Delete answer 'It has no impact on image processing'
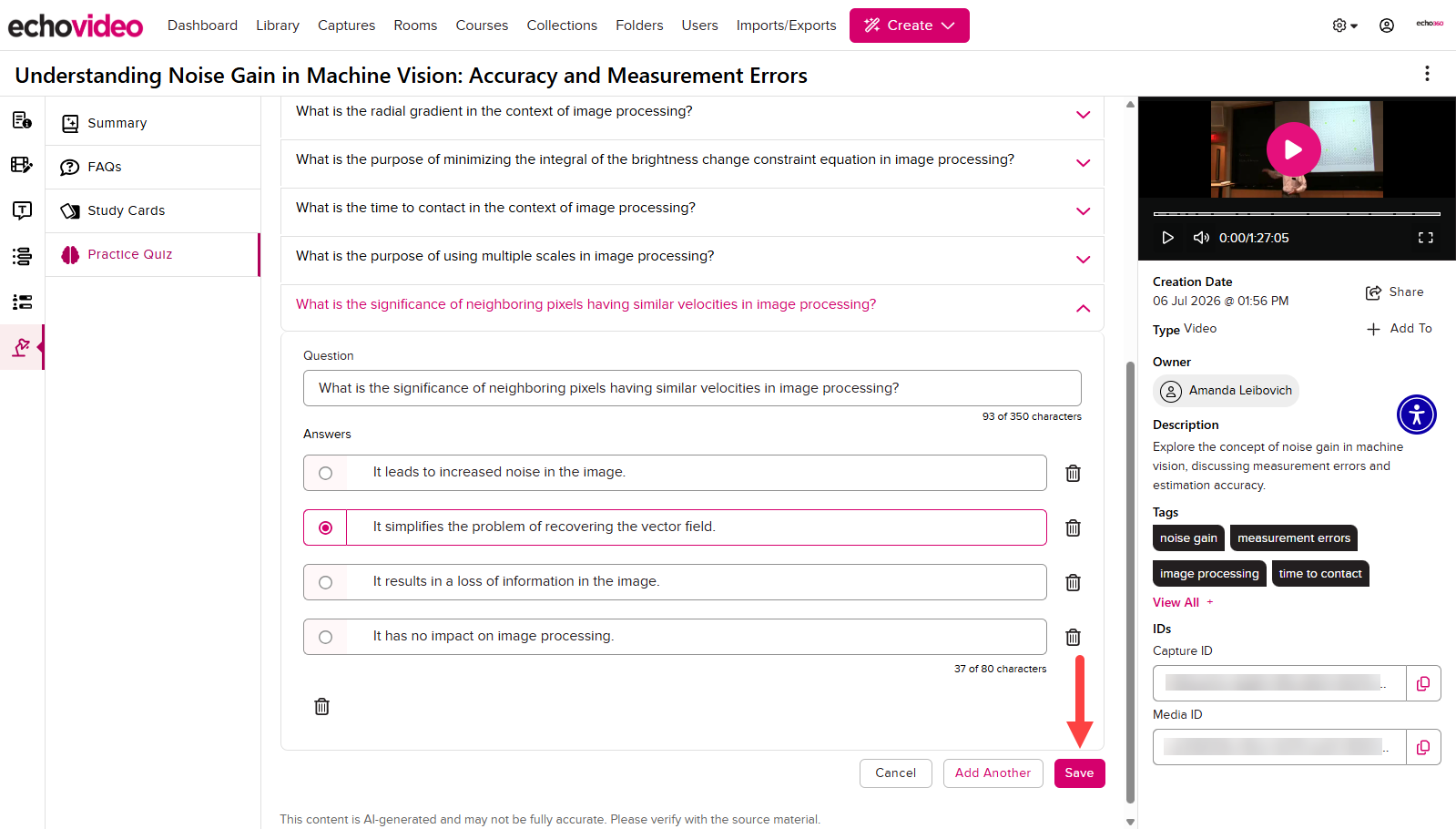Image resolution: width=1456 pixels, height=829 pixels. (1074, 637)
